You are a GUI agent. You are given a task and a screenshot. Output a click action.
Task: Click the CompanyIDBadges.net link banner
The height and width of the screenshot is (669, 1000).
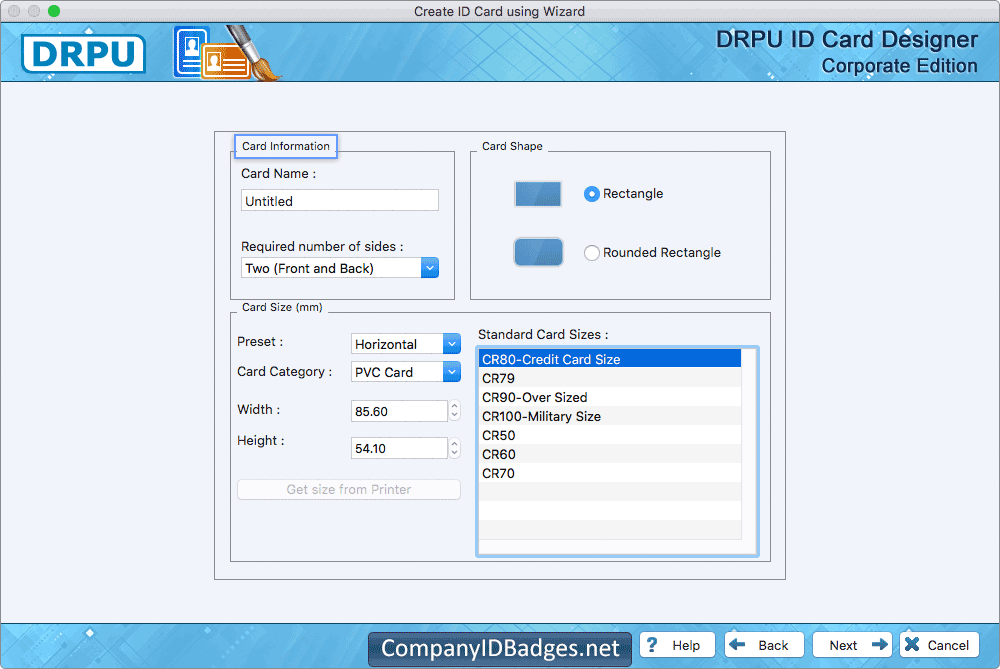click(500, 649)
